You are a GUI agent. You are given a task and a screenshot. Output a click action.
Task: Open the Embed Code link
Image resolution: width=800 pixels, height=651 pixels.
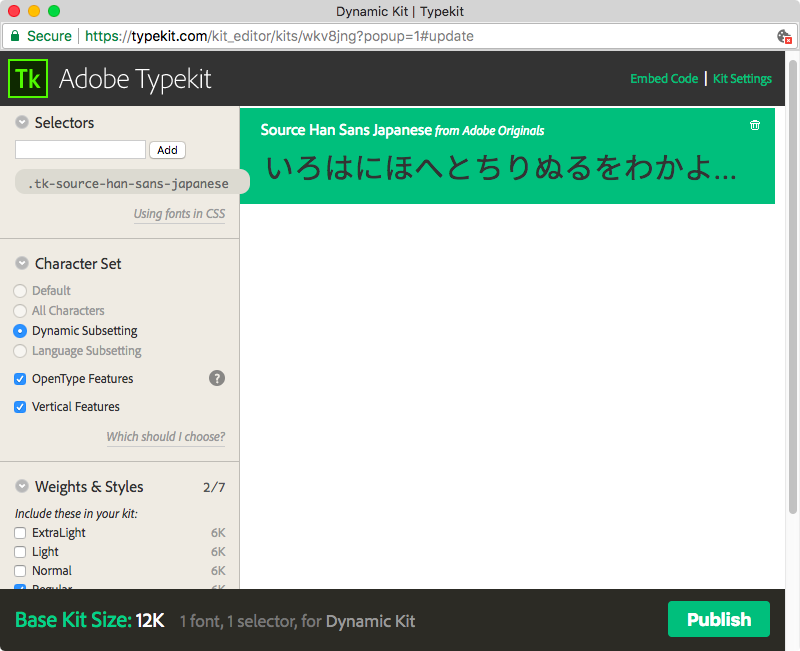[x=664, y=79]
